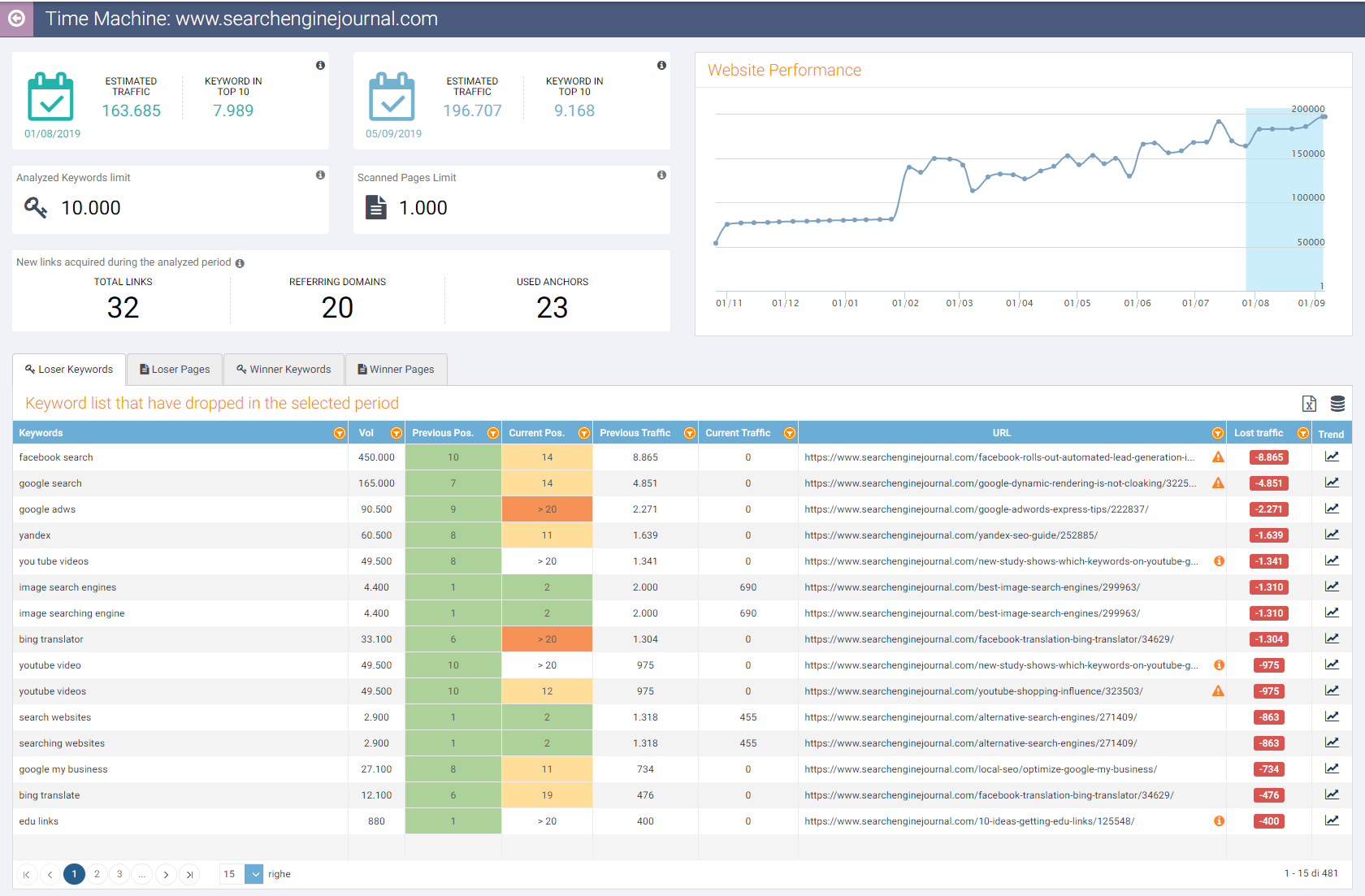Open yandex-seo-guide URL link
This screenshot has width=1365, height=896.
[951, 535]
